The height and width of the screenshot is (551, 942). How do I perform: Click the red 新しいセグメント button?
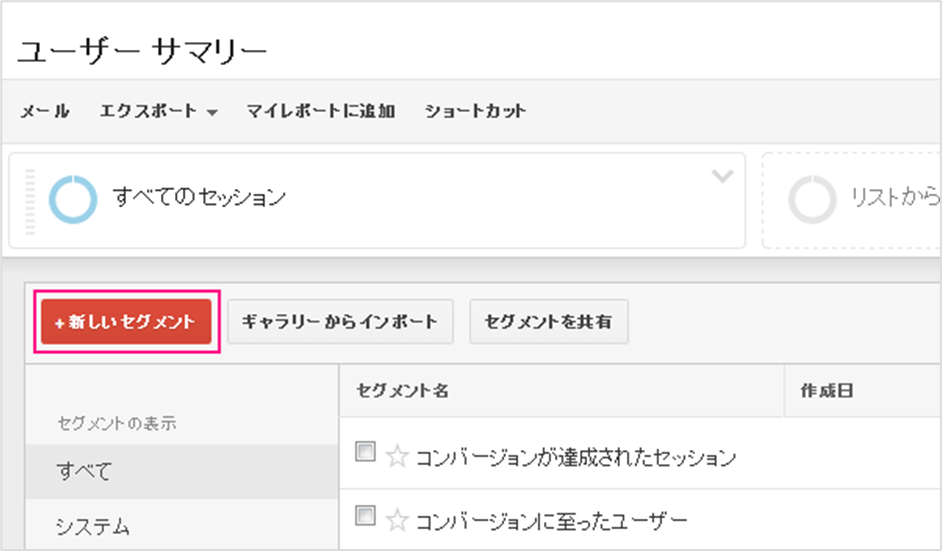[126, 321]
